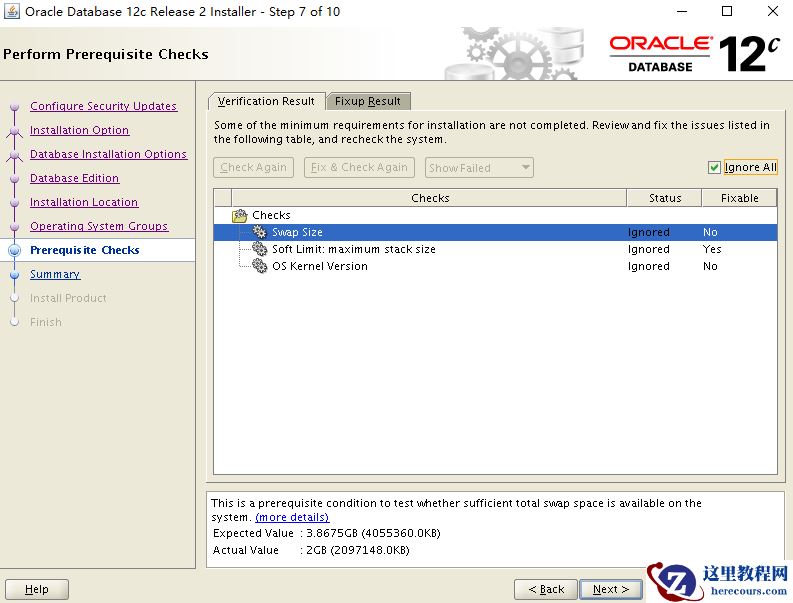This screenshot has height=603, width=793.
Task: Click Fix & Check Again button
Action: 359,167
